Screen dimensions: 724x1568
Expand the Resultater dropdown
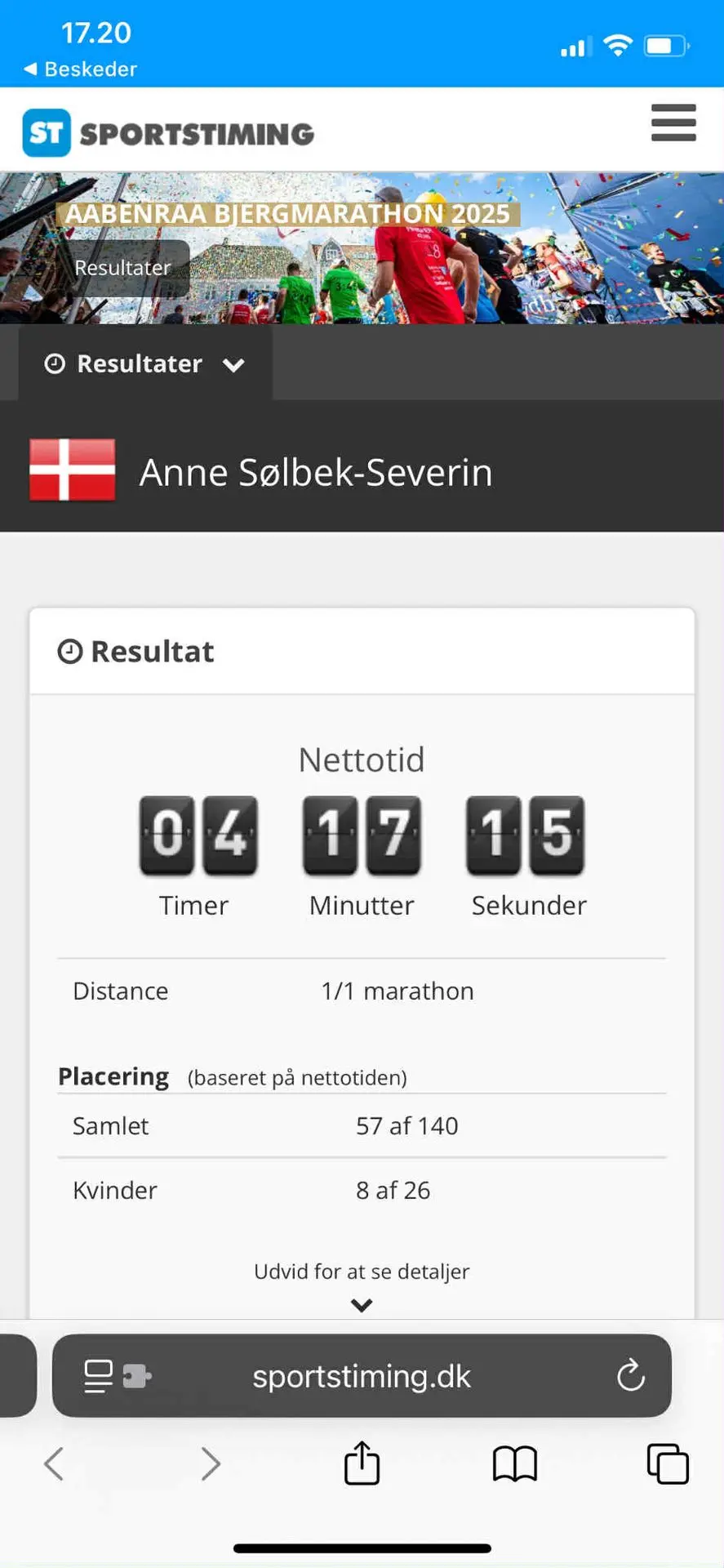[x=145, y=363]
